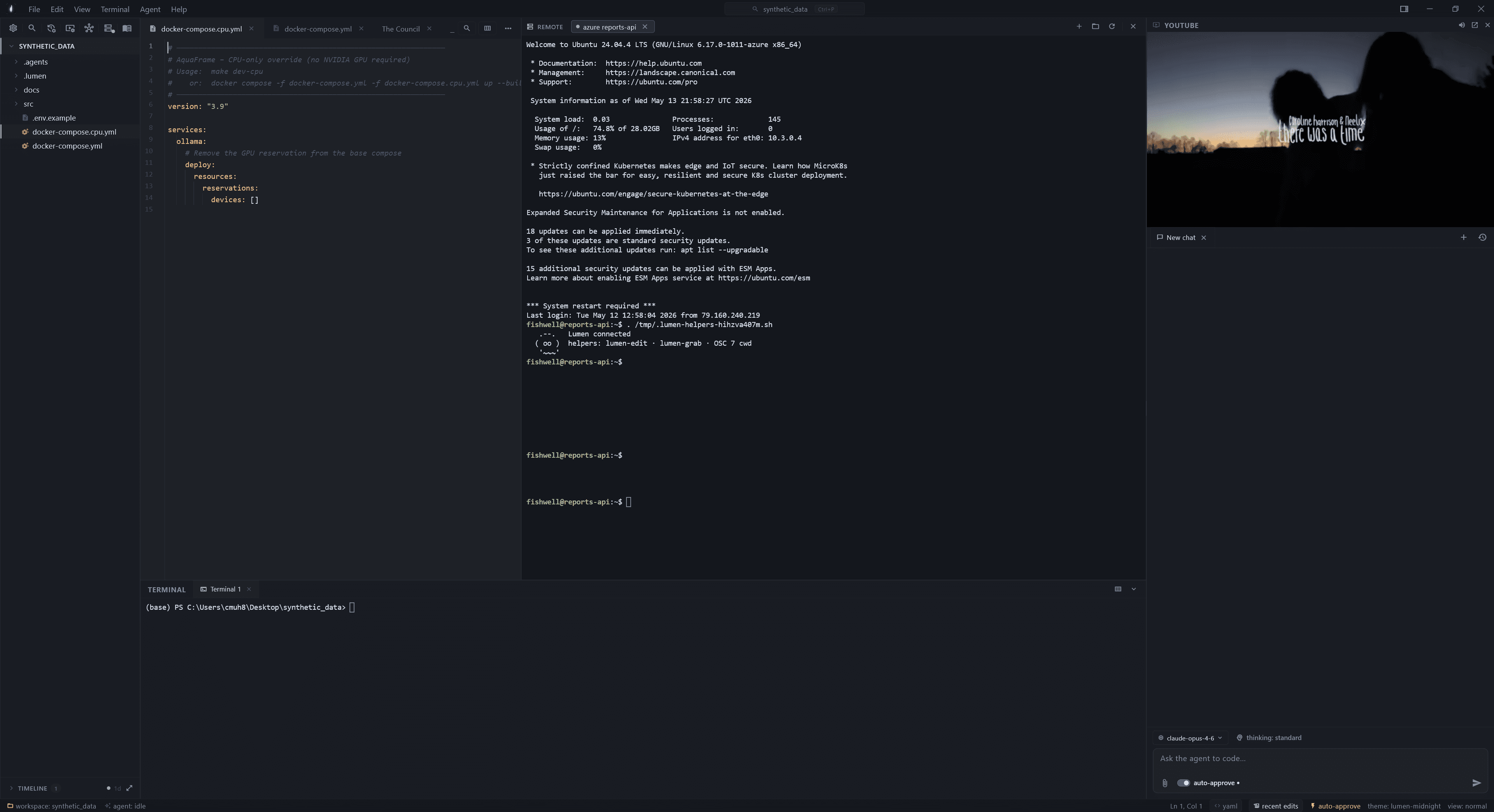Expand the .lumen folder

click(70, 76)
